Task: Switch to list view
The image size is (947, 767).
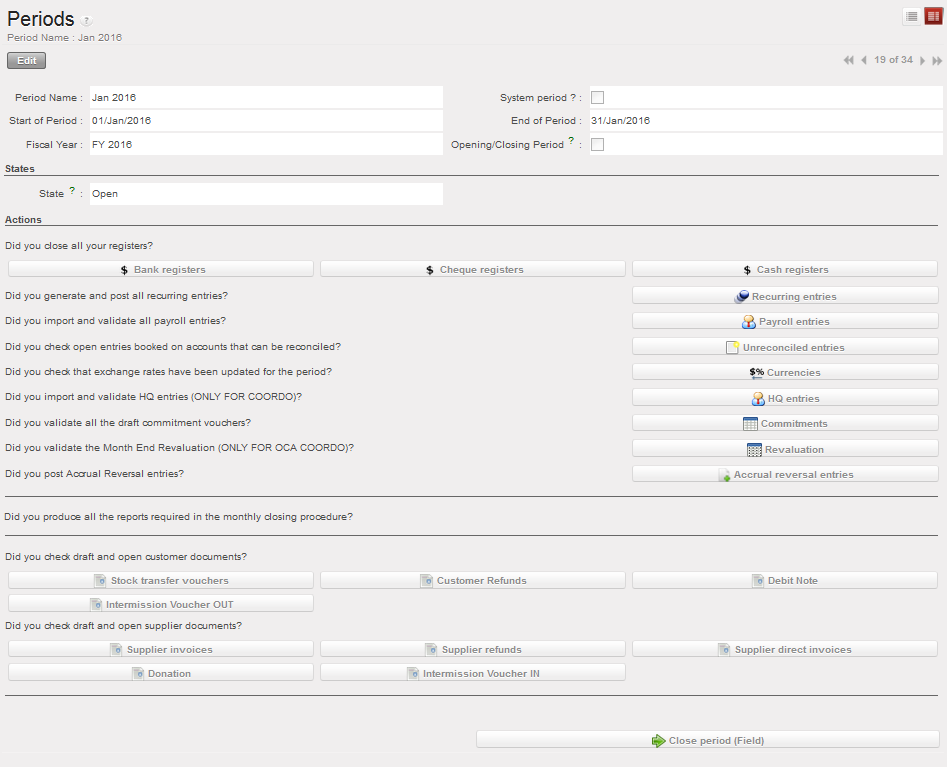Action: click(911, 16)
